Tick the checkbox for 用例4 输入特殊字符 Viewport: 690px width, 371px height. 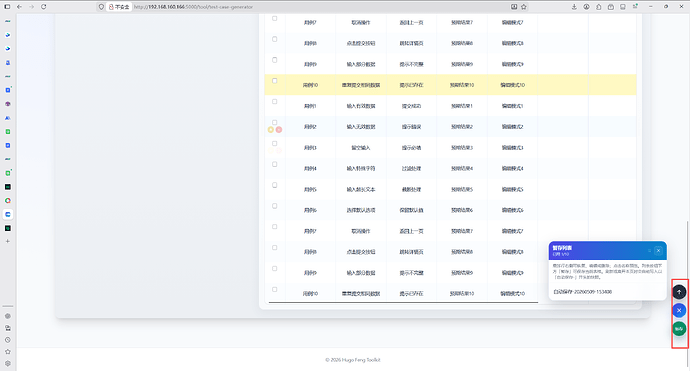pyautogui.click(x=275, y=164)
